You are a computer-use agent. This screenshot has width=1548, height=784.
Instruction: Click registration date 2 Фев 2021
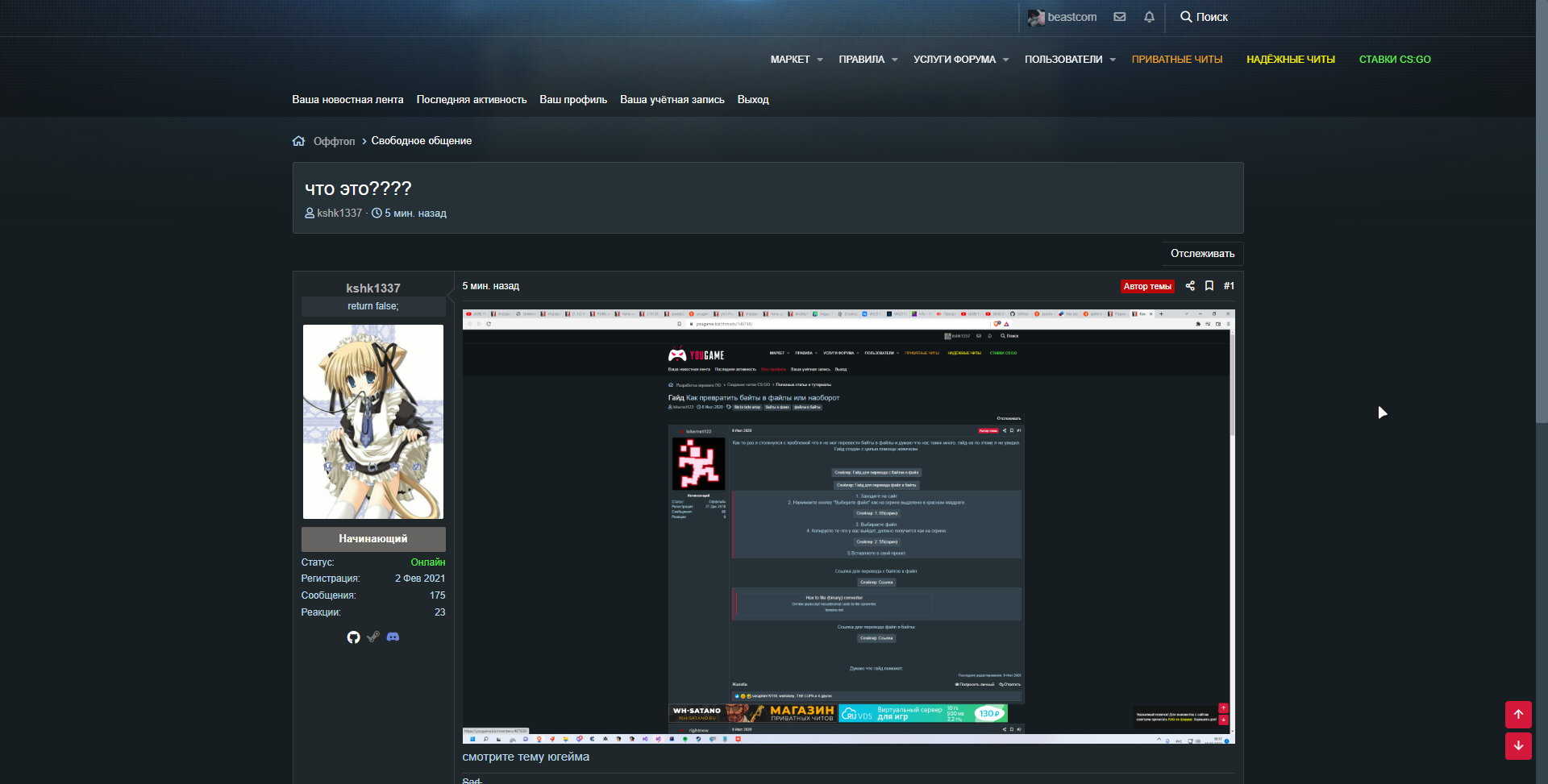click(420, 579)
